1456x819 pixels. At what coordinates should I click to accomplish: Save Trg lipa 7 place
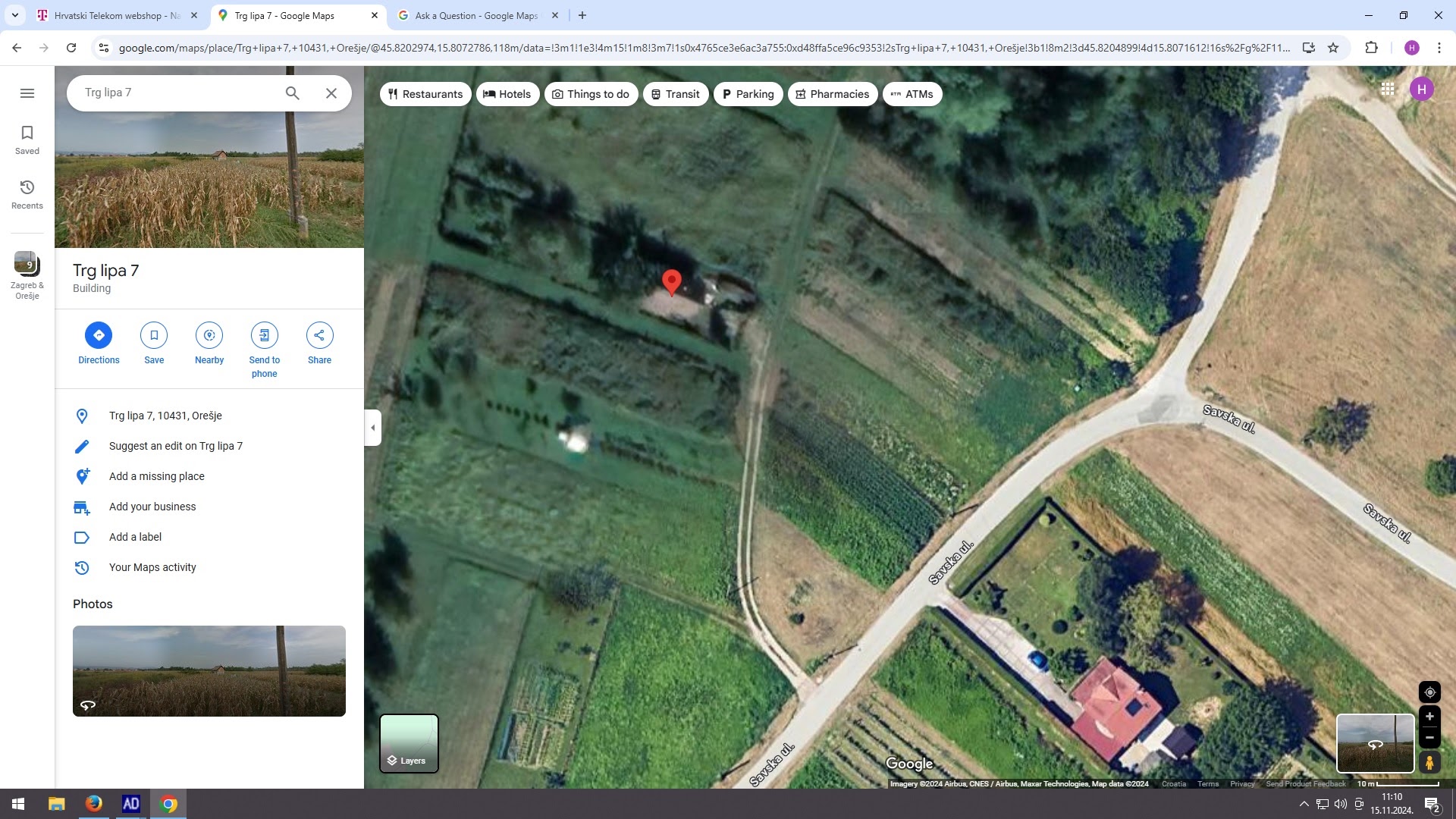pyautogui.click(x=154, y=335)
